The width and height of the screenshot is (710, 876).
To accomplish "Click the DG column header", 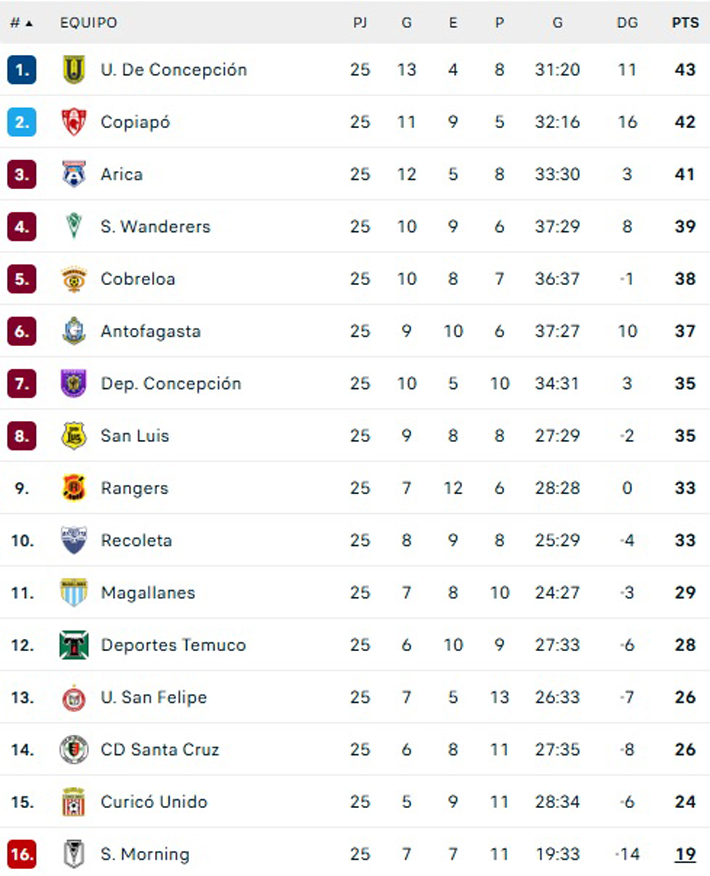I will 627,22.
